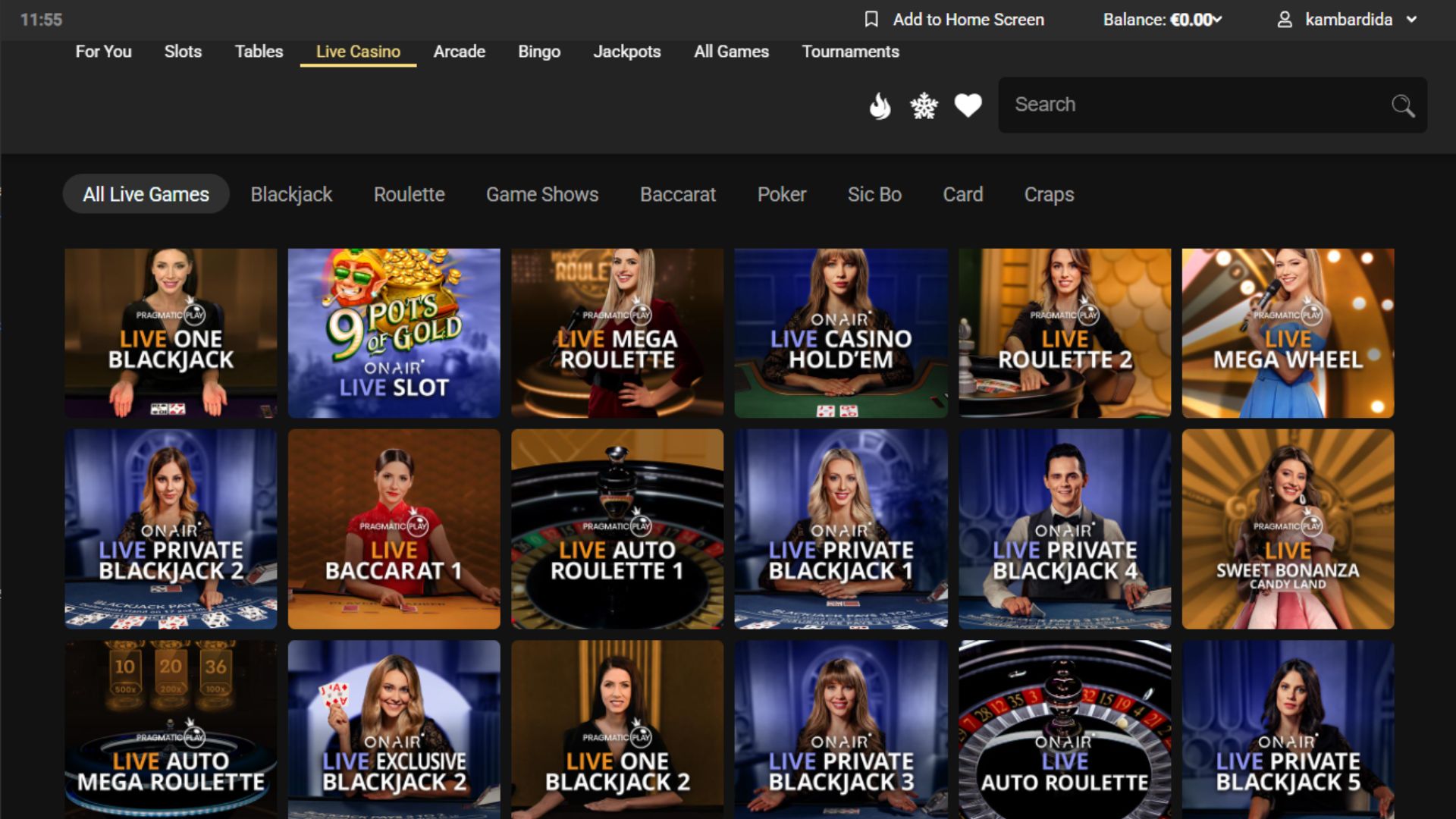1456x819 pixels.
Task: Launch 9 Pots of Gold Live Slot
Action: (x=394, y=333)
